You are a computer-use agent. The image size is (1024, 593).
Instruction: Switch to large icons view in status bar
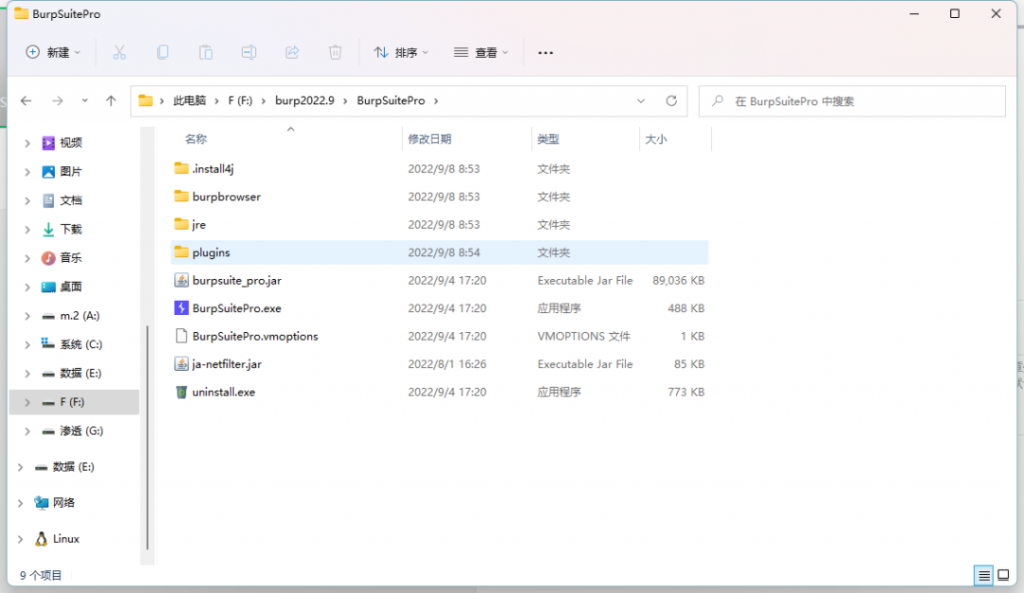coord(1004,575)
